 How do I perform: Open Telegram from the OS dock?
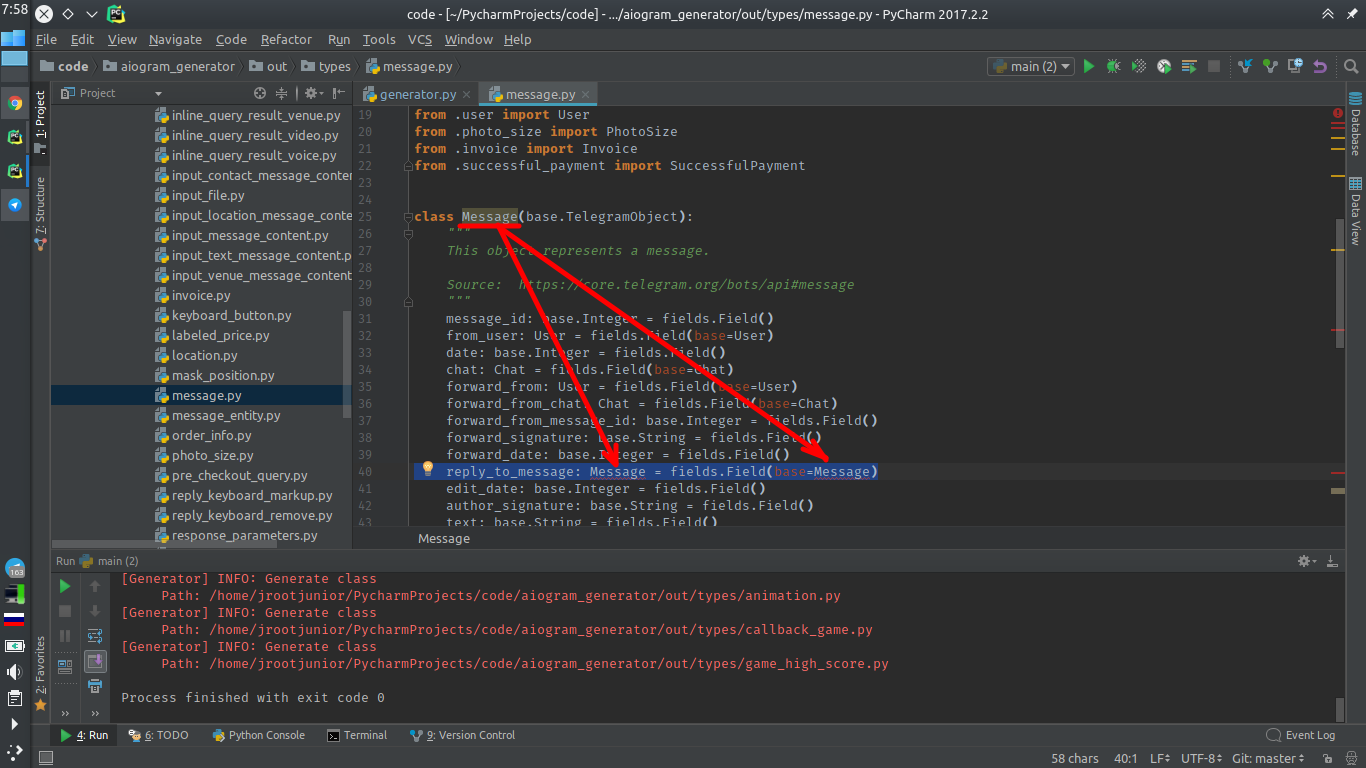click(15, 205)
